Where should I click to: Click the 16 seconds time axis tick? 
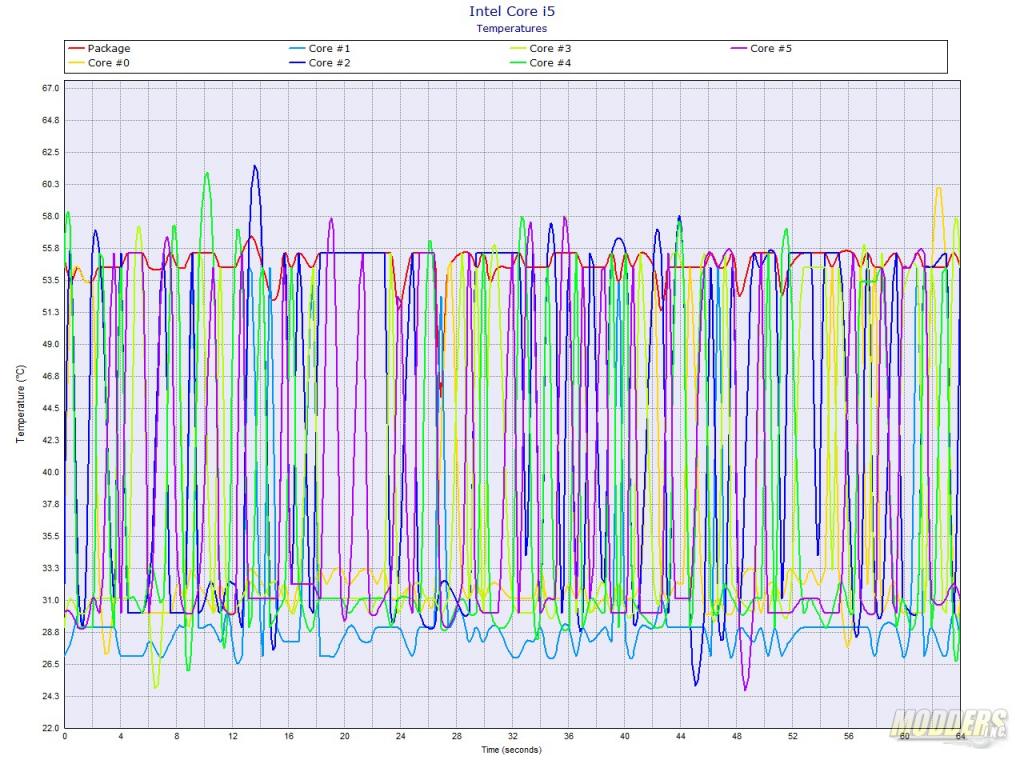coord(289,736)
